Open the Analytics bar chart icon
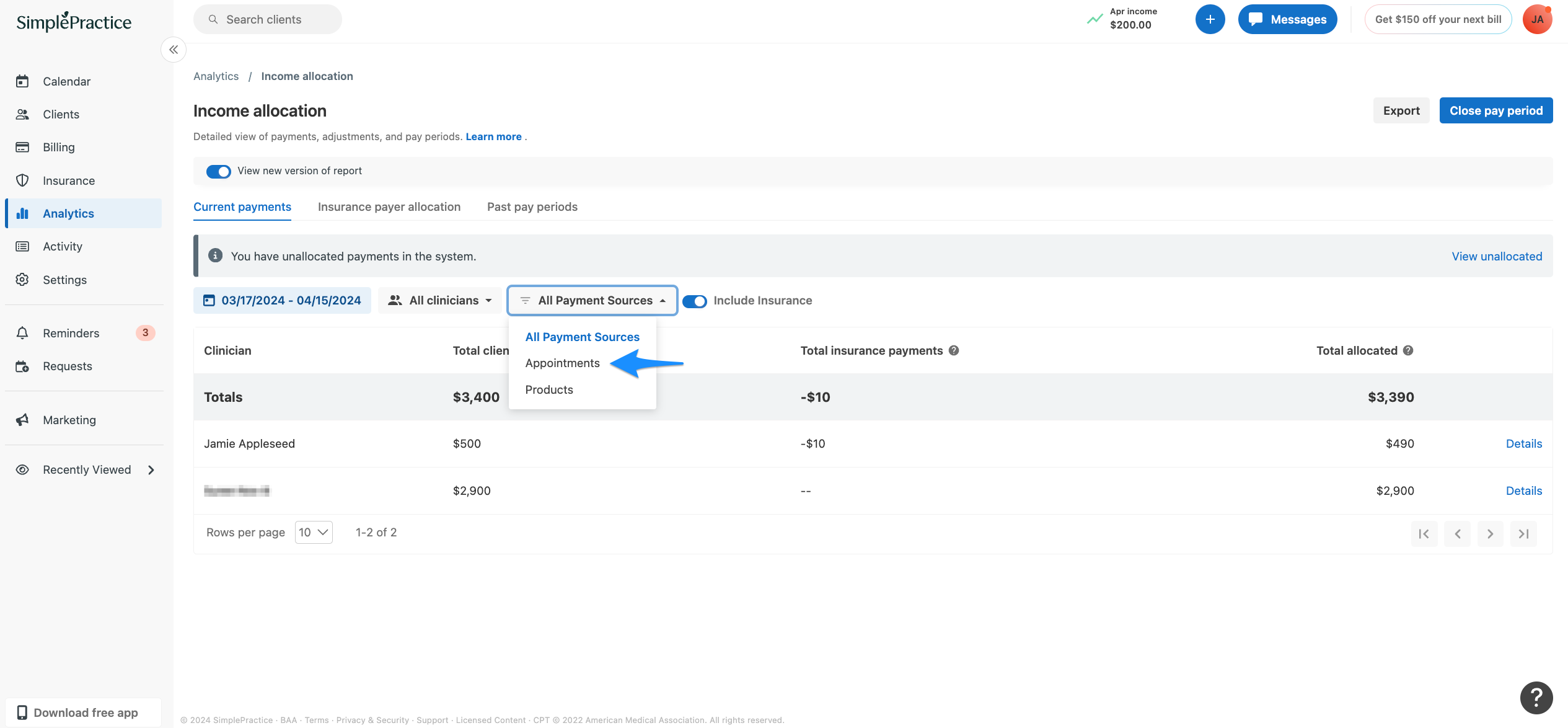 coord(22,213)
